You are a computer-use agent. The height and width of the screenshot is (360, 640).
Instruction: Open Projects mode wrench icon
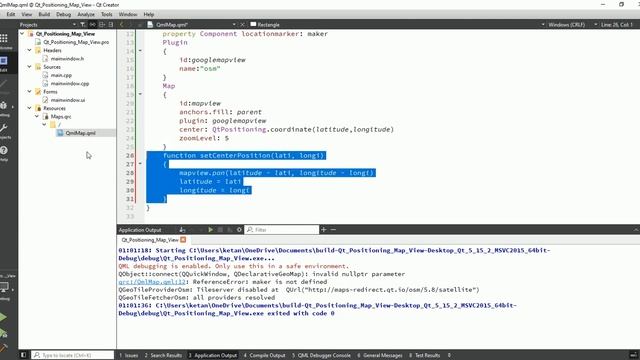tap(4, 130)
